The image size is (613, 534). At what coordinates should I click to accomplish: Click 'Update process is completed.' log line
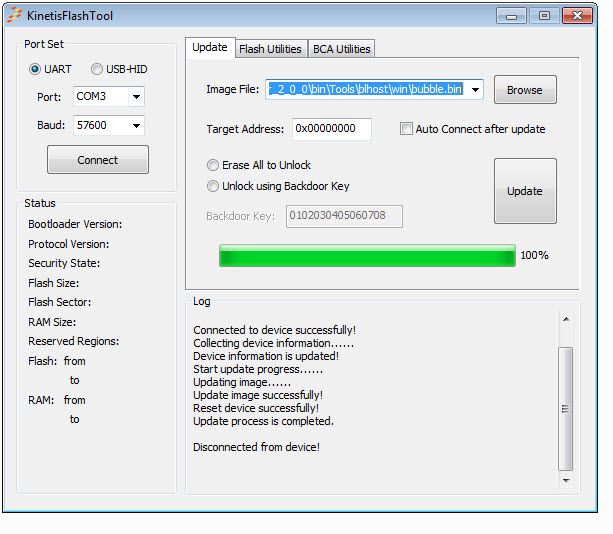point(263,421)
